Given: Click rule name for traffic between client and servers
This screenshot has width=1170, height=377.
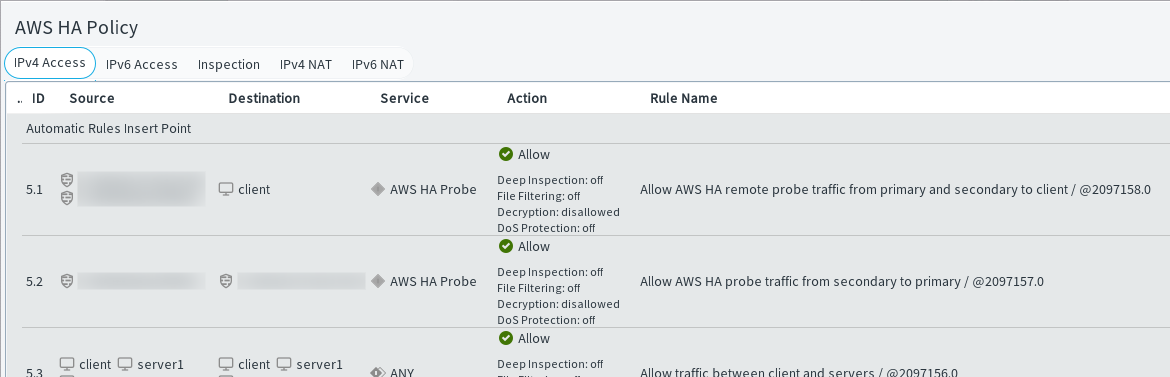Looking at the screenshot, I should tap(798, 373).
